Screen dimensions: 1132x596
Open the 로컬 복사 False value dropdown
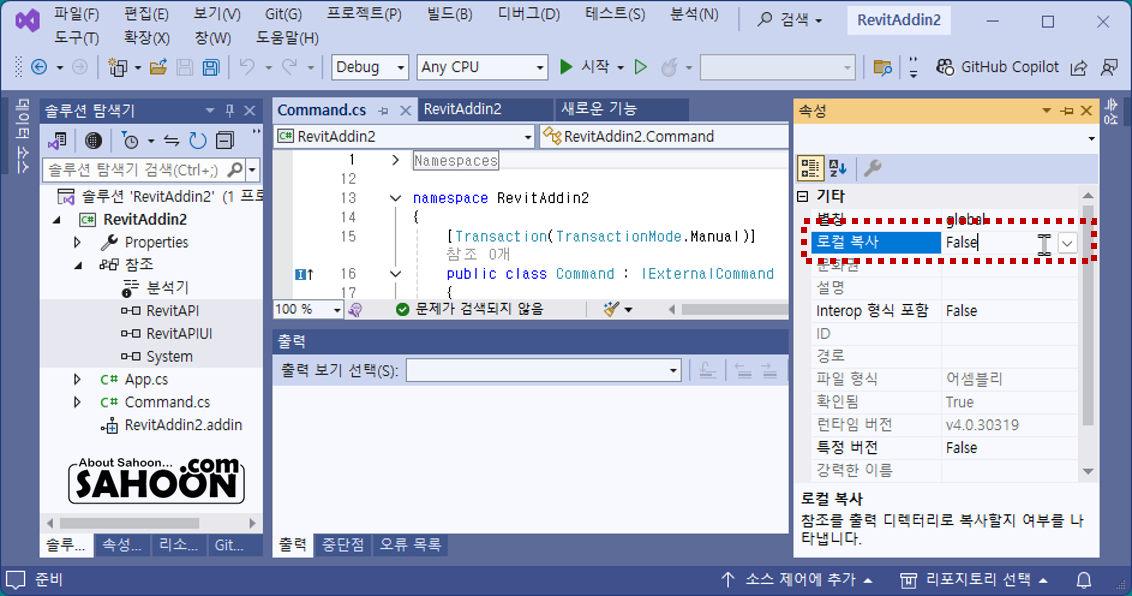pyautogui.click(x=1067, y=243)
